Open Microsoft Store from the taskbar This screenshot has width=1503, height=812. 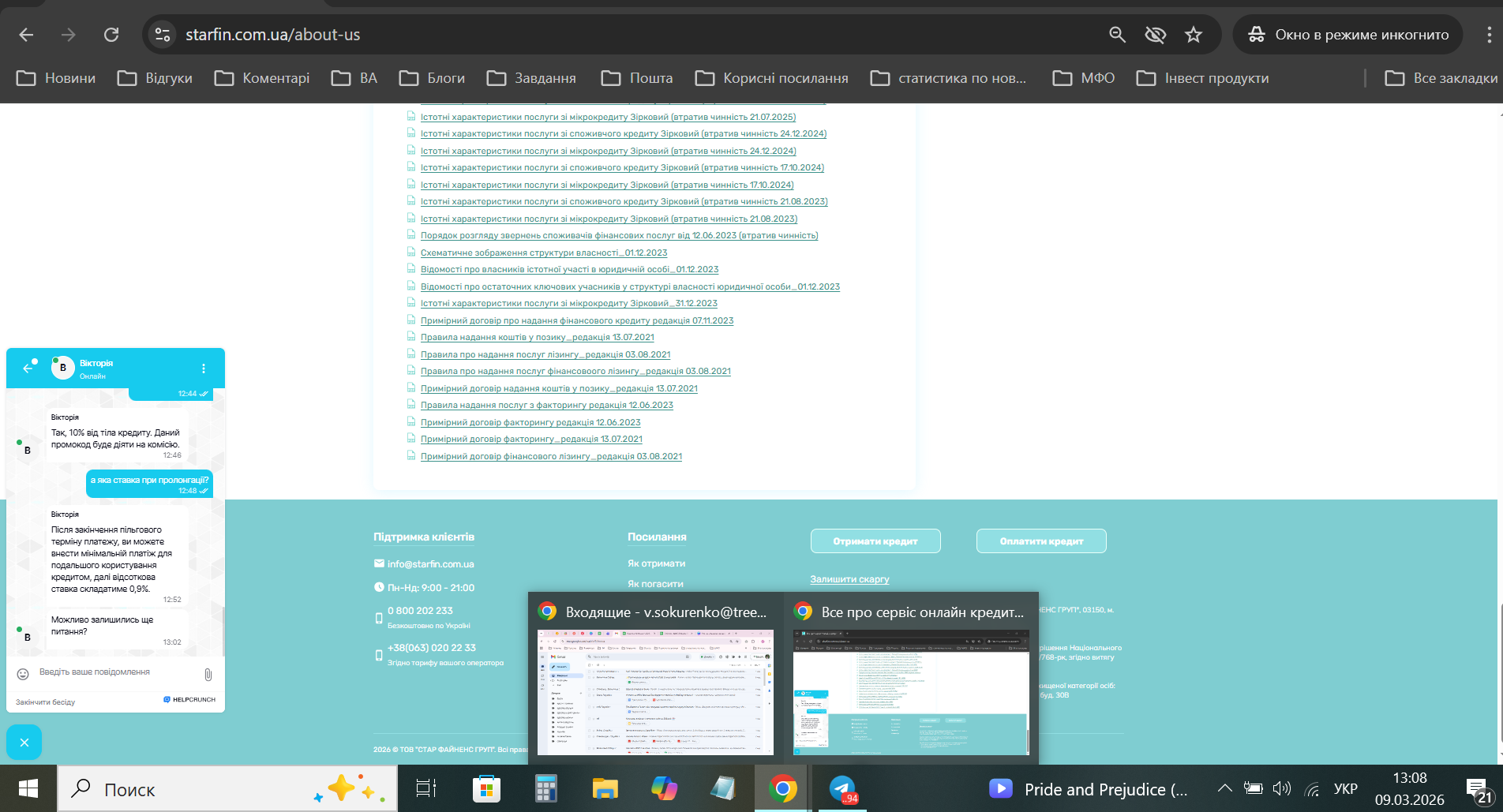486,788
